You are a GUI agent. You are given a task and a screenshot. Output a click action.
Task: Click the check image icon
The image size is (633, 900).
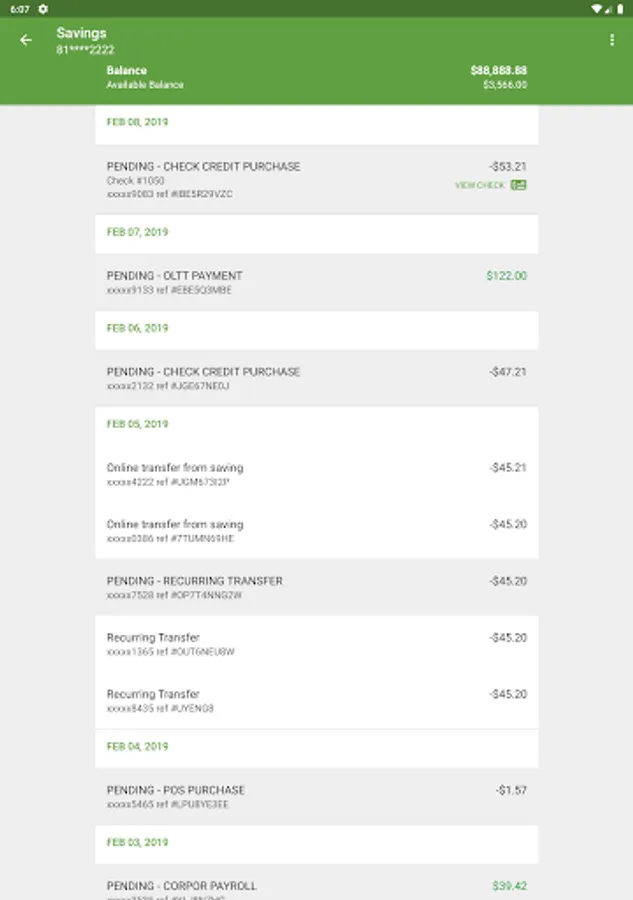[519, 185]
